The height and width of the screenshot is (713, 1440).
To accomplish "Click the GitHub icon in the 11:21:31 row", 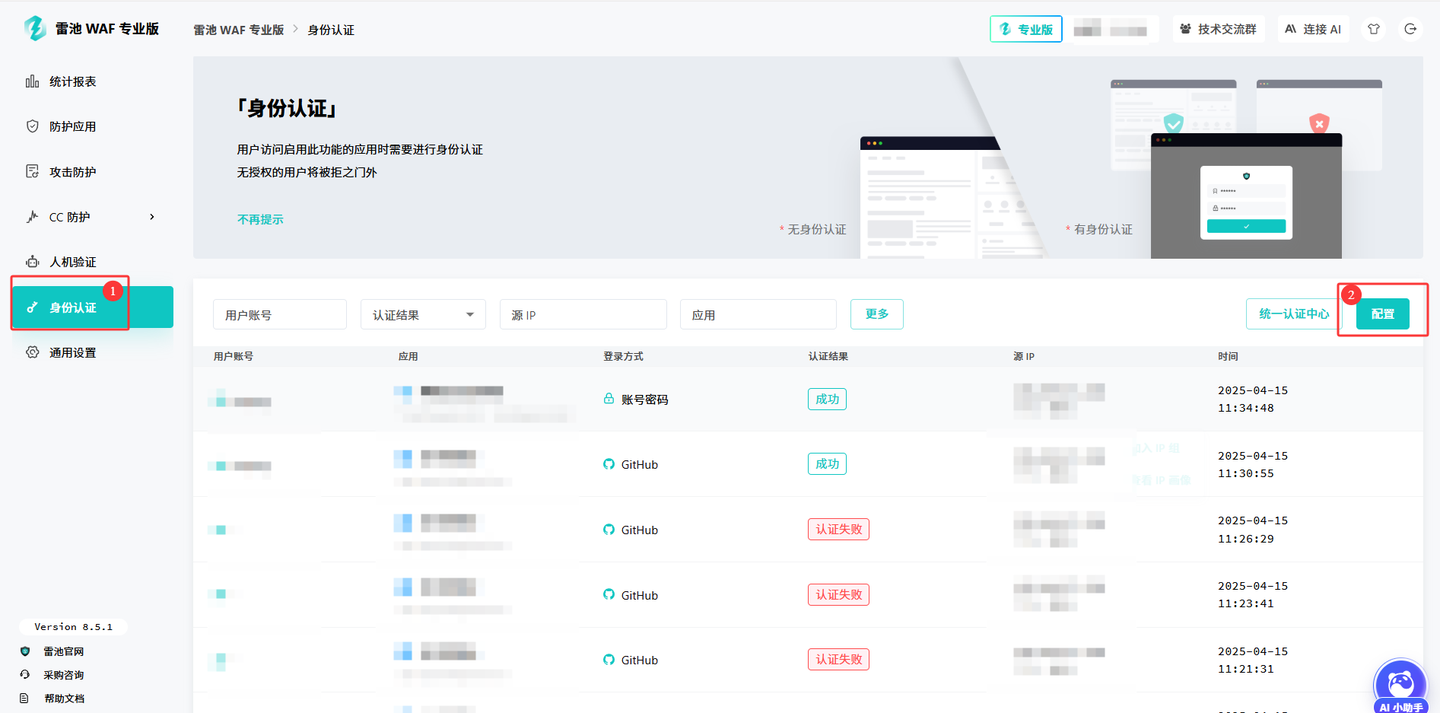I will click(x=608, y=660).
